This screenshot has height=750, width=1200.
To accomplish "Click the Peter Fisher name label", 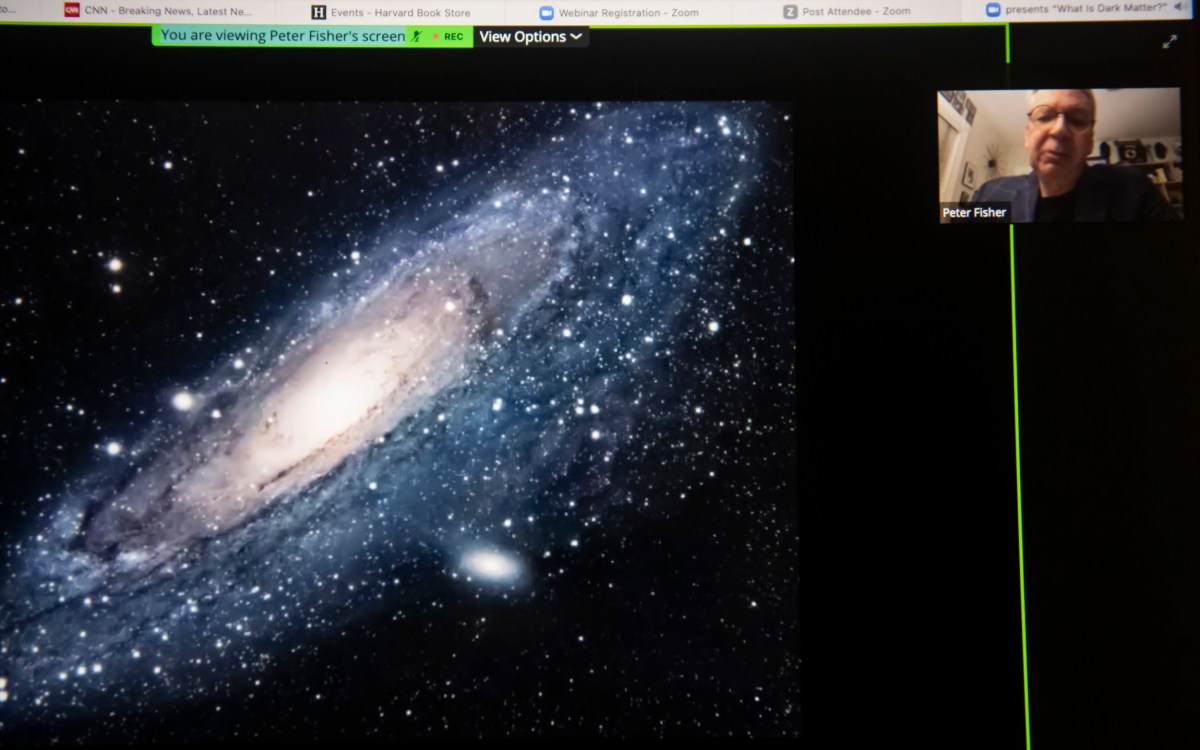I will tap(974, 213).
